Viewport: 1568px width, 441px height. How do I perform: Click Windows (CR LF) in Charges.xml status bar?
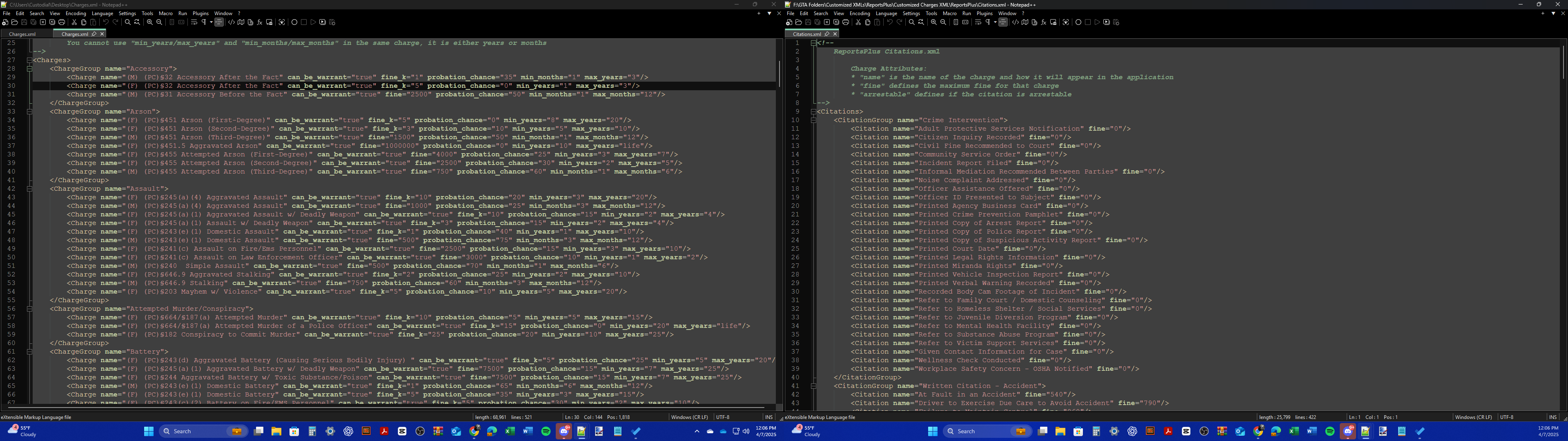(689, 417)
